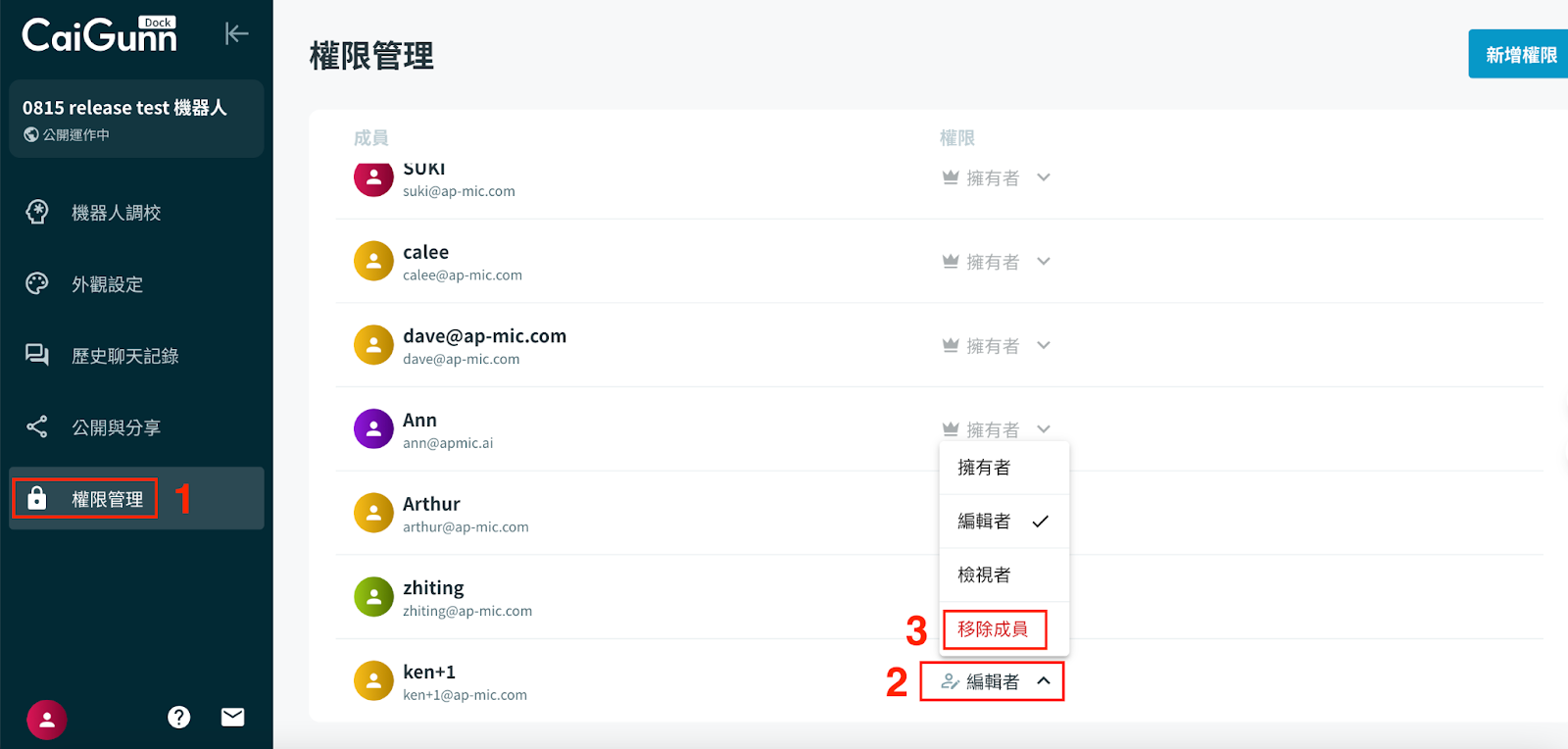This screenshot has width=1568, height=749.
Task: Click 移除成員 to remove the member
Action: (993, 628)
